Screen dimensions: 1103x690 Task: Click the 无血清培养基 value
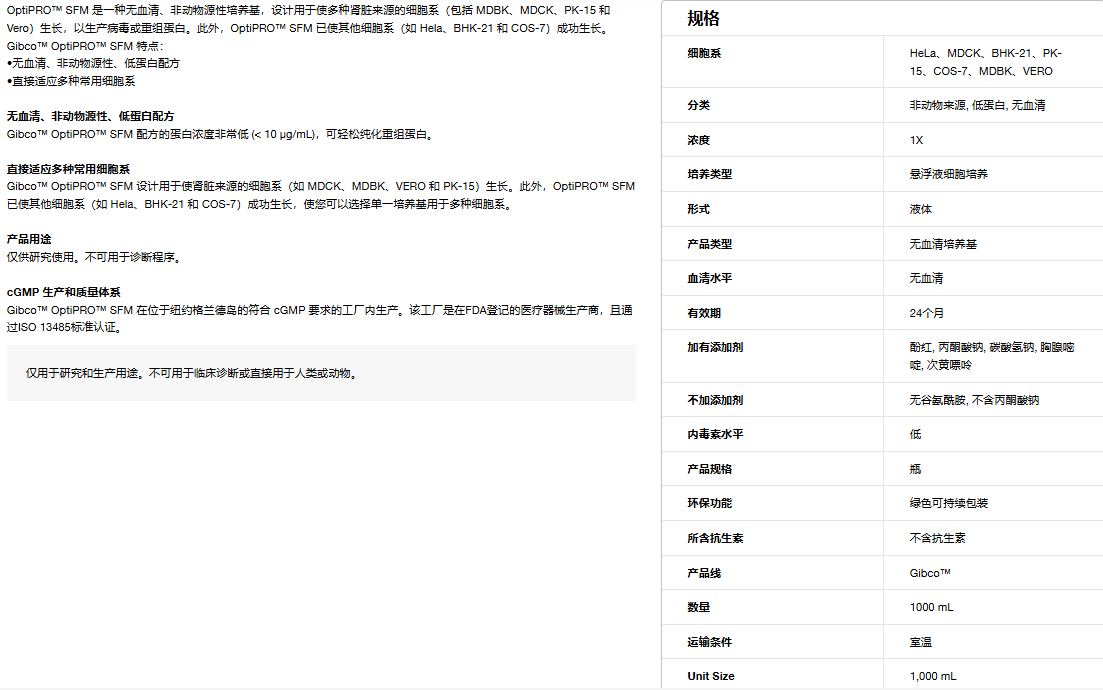click(x=943, y=245)
